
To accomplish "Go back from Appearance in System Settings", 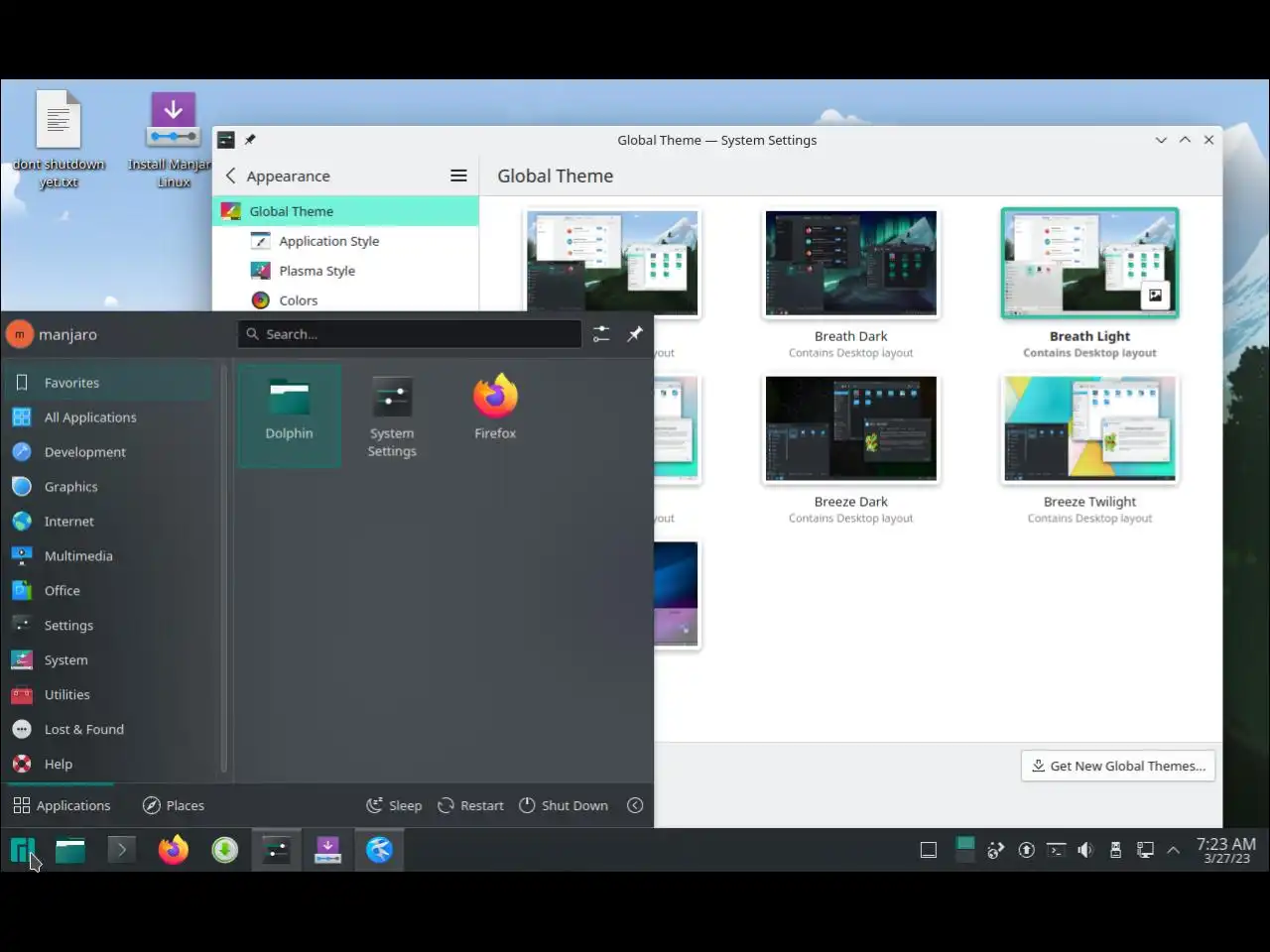I will click(x=230, y=176).
